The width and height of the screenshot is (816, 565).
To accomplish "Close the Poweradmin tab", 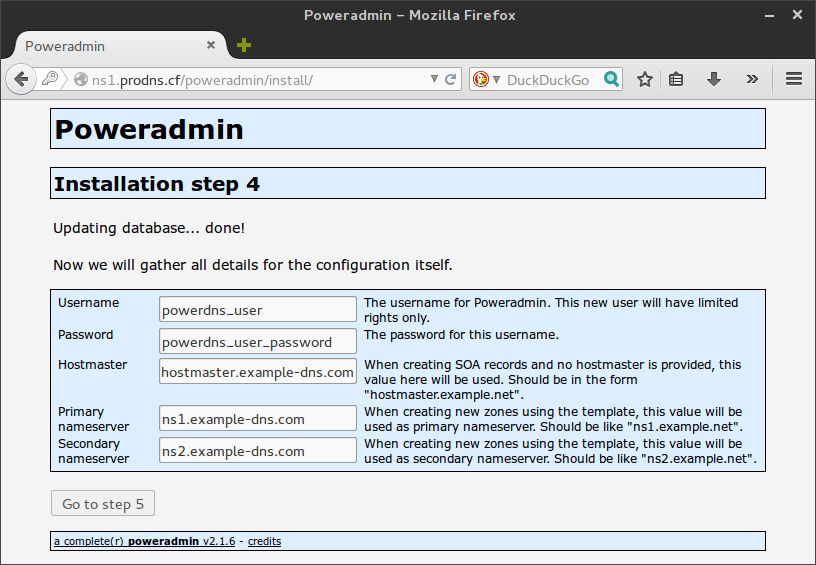I will (211, 45).
